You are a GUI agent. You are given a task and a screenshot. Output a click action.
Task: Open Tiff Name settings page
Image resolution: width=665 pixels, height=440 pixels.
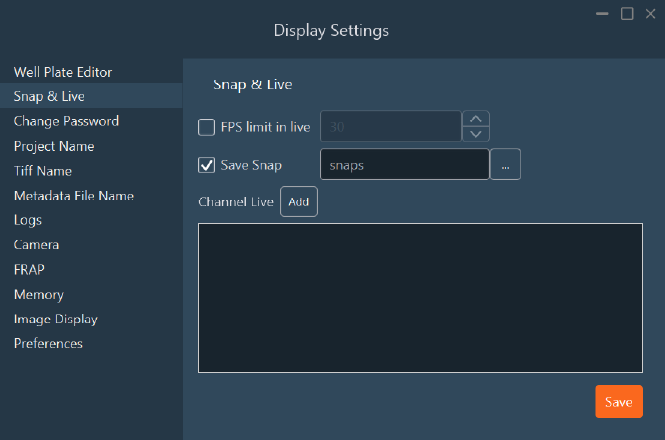click(x=43, y=171)
